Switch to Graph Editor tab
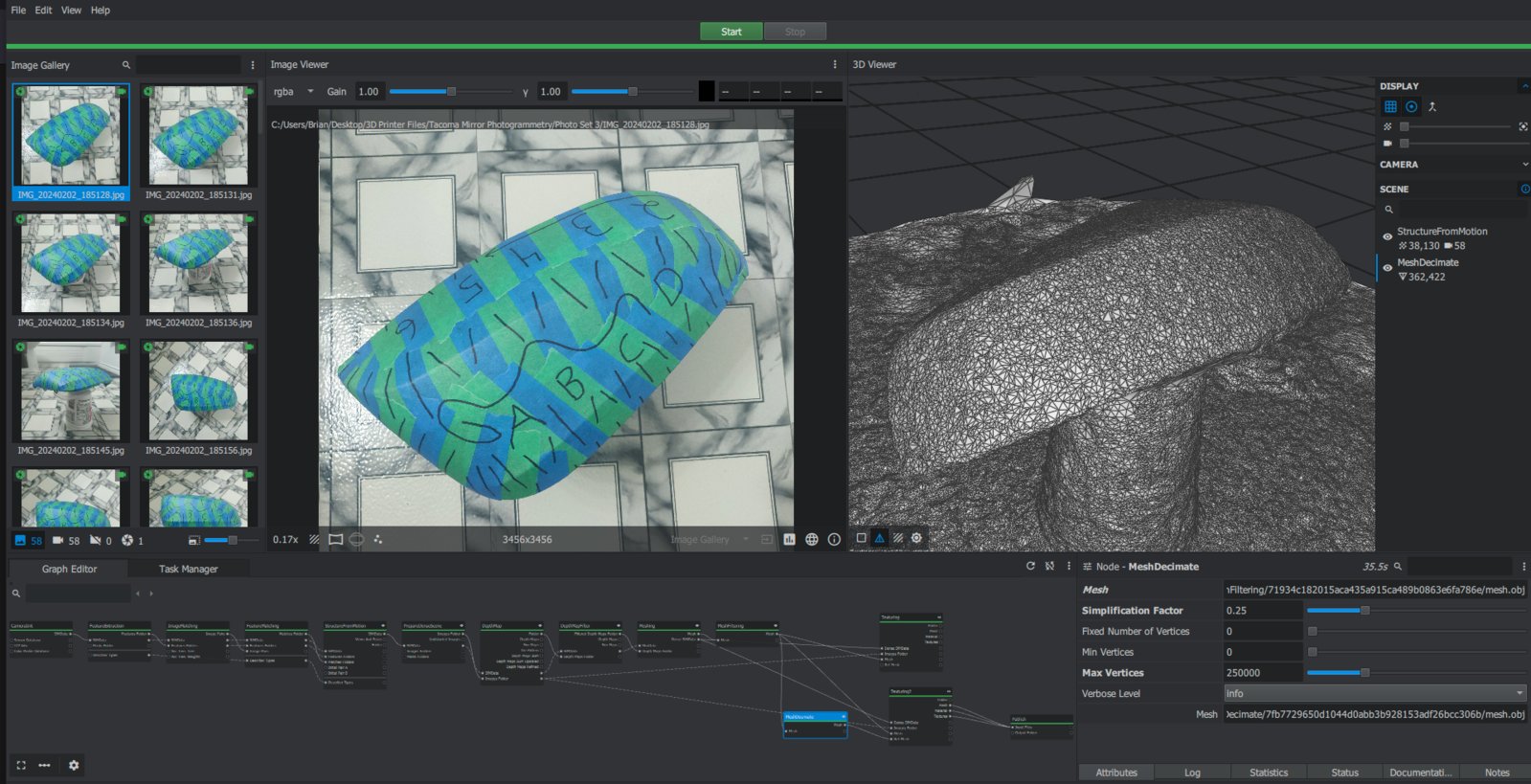 coord(69,569)
